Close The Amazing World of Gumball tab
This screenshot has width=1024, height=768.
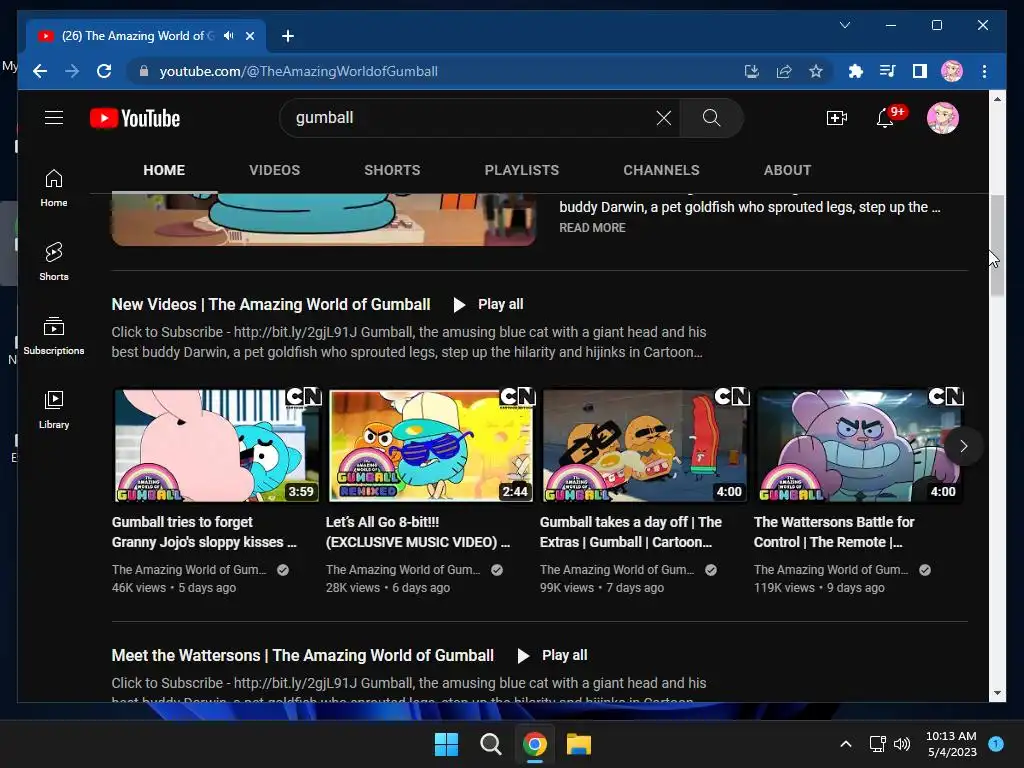coord(249,36)
